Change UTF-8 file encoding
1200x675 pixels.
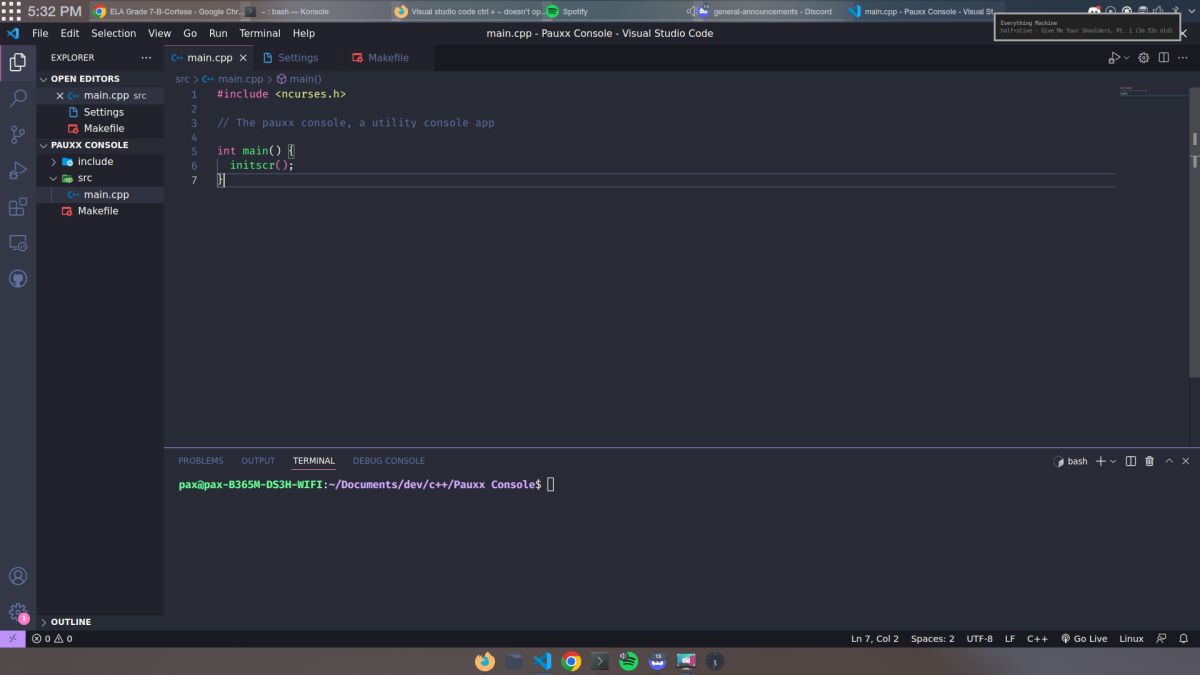tap(980, 639)
